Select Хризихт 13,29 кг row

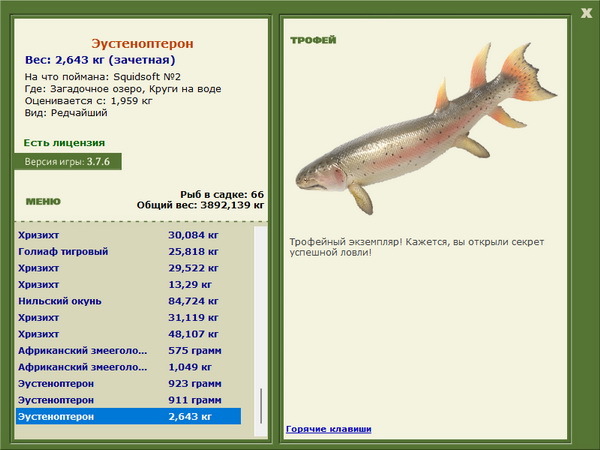coord(129,284)
